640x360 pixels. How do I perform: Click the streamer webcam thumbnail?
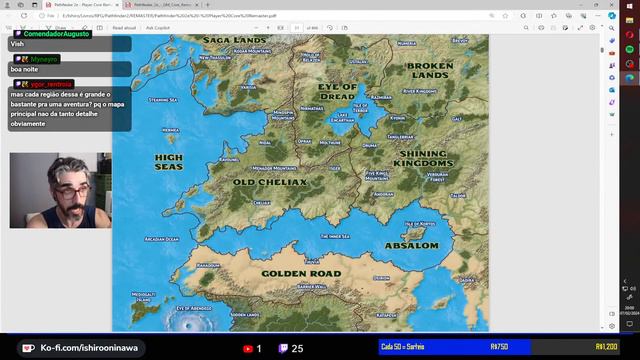pyautogui.click(x=60, y=190)
